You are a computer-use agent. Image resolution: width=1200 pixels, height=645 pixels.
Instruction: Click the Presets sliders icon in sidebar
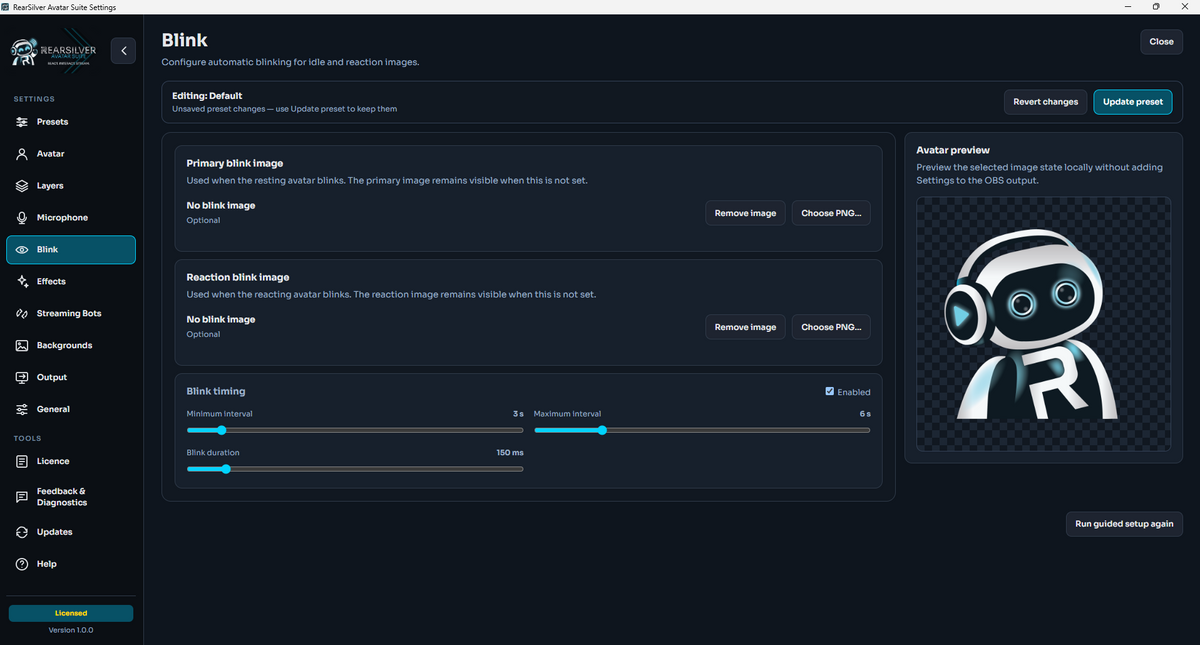click(22, 122)
